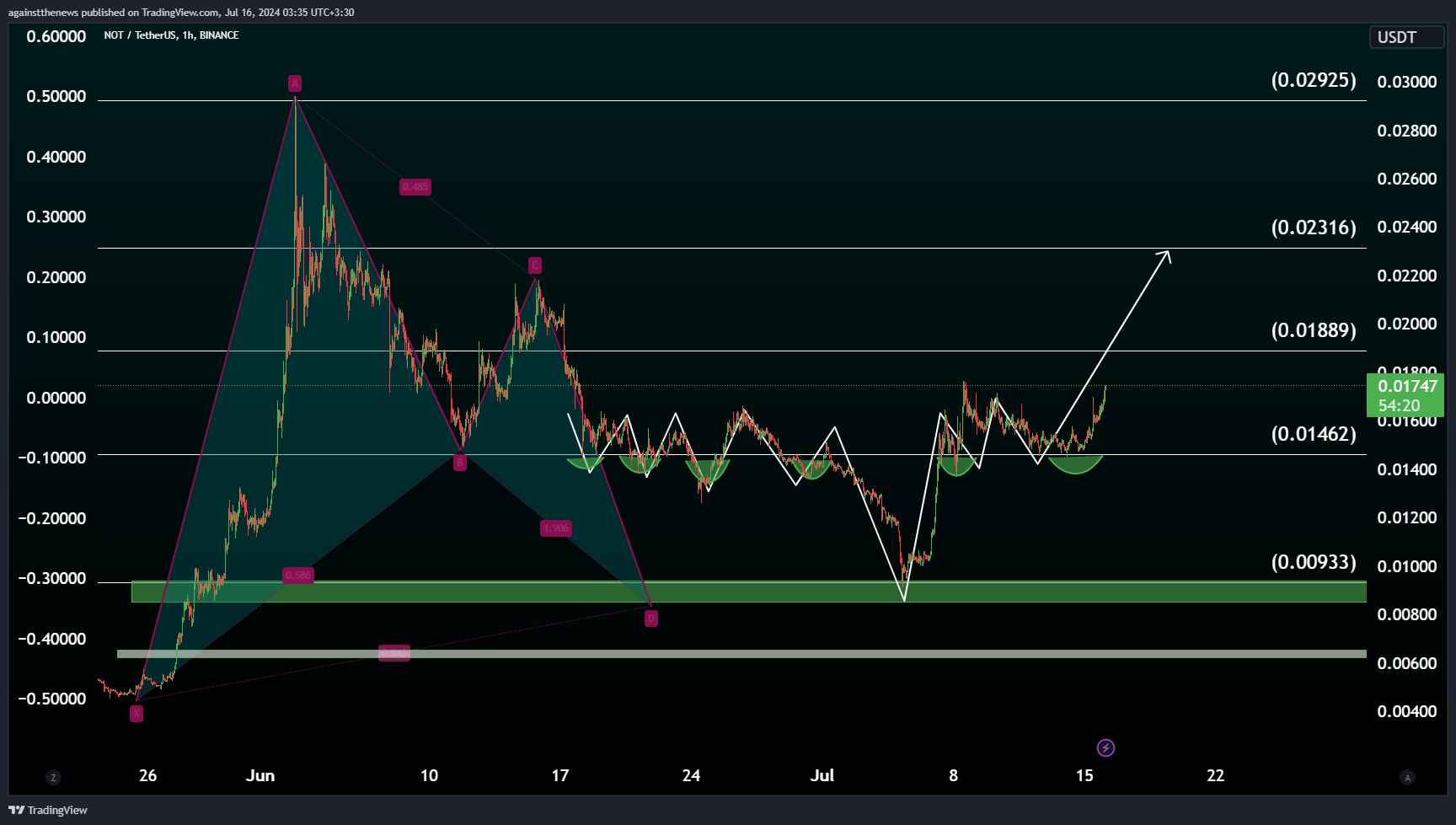Click the 0.03000 price axis value
Screen dimensions: 1456x825
1407,82
